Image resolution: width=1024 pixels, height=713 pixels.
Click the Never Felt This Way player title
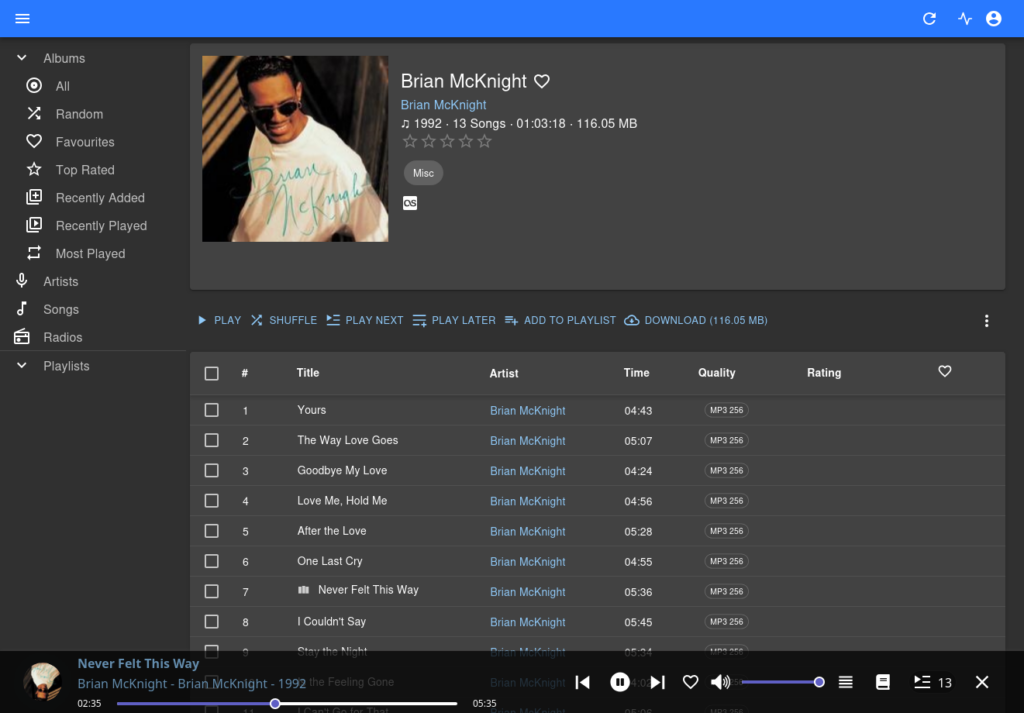(138, 663)
